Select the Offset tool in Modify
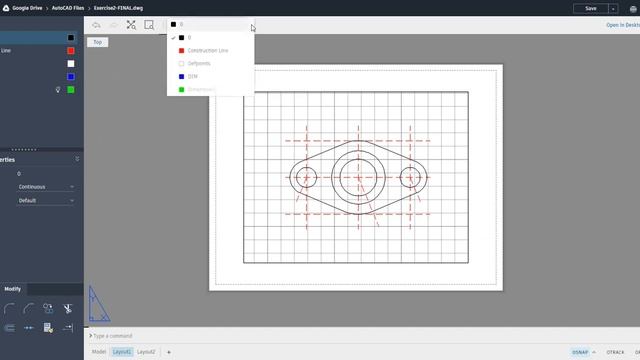 (9, 328)
